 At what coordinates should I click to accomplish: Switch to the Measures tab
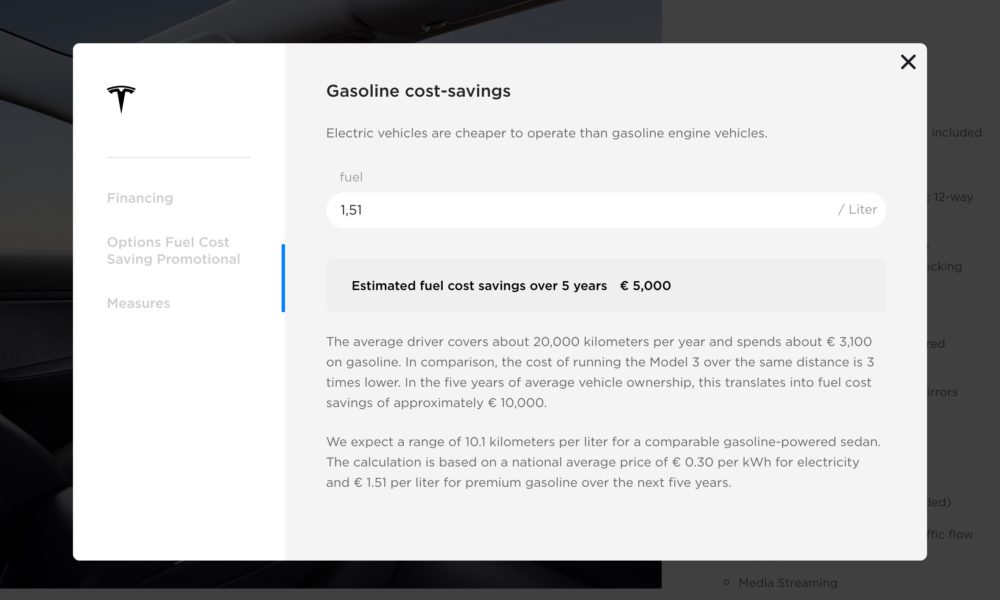[x=138, y=304]
